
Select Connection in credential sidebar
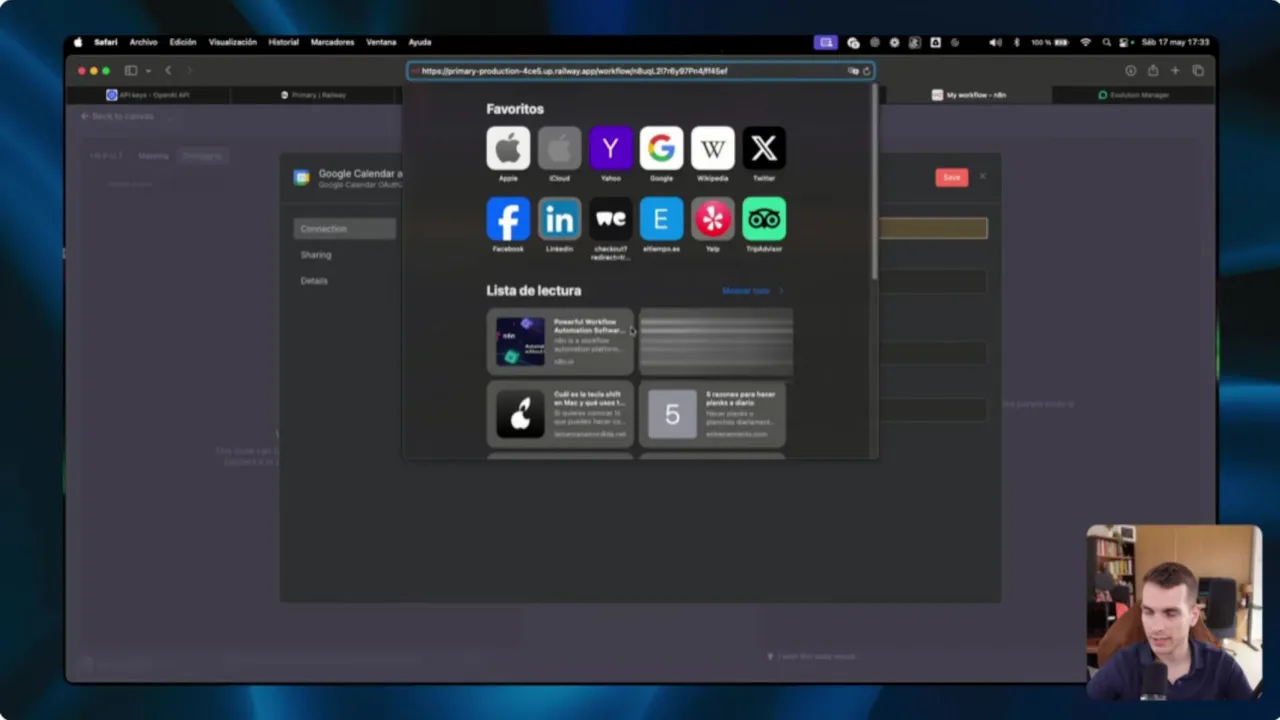[x=345, y=229]
